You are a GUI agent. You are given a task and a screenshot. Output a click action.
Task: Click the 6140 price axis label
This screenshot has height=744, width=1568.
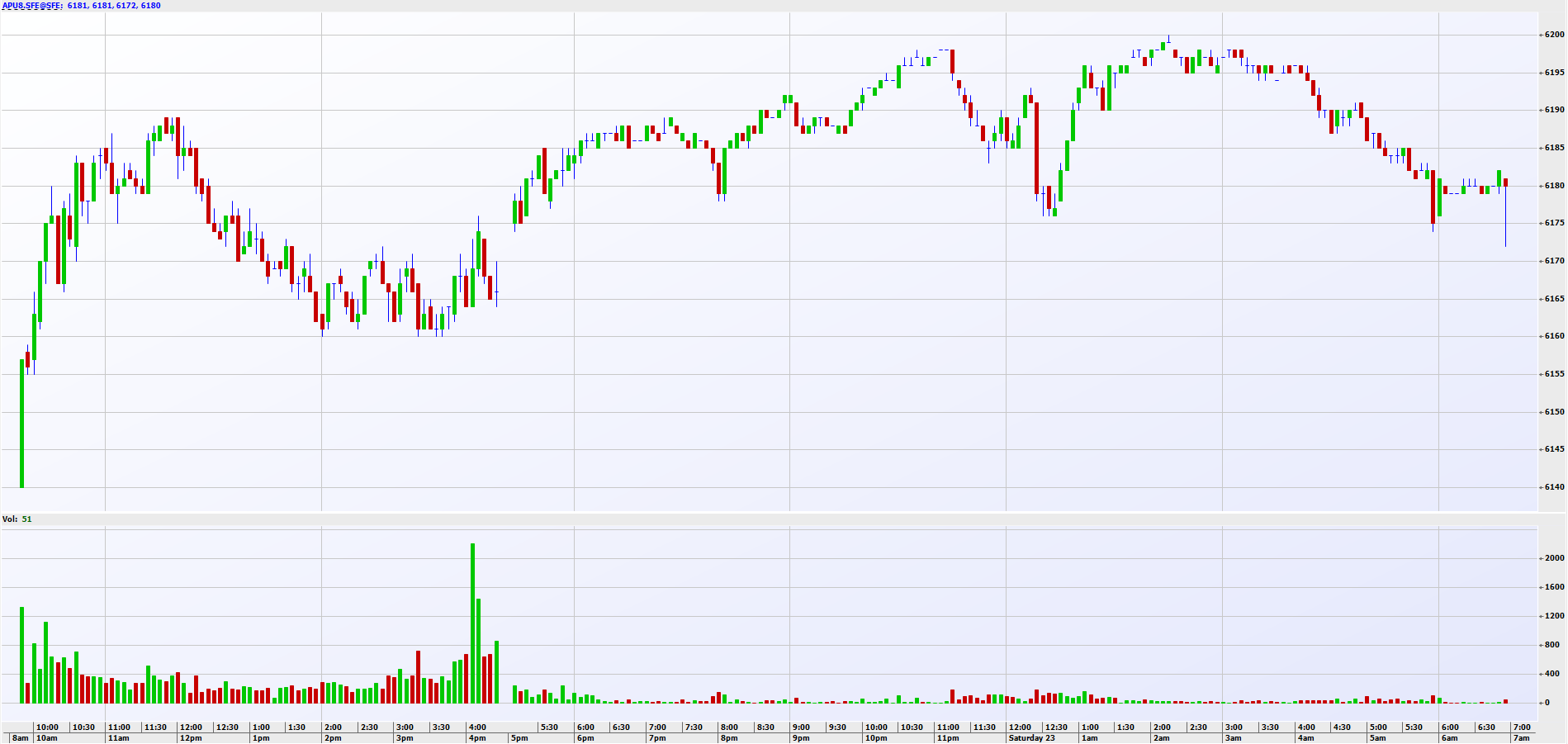pos(1555,487)
